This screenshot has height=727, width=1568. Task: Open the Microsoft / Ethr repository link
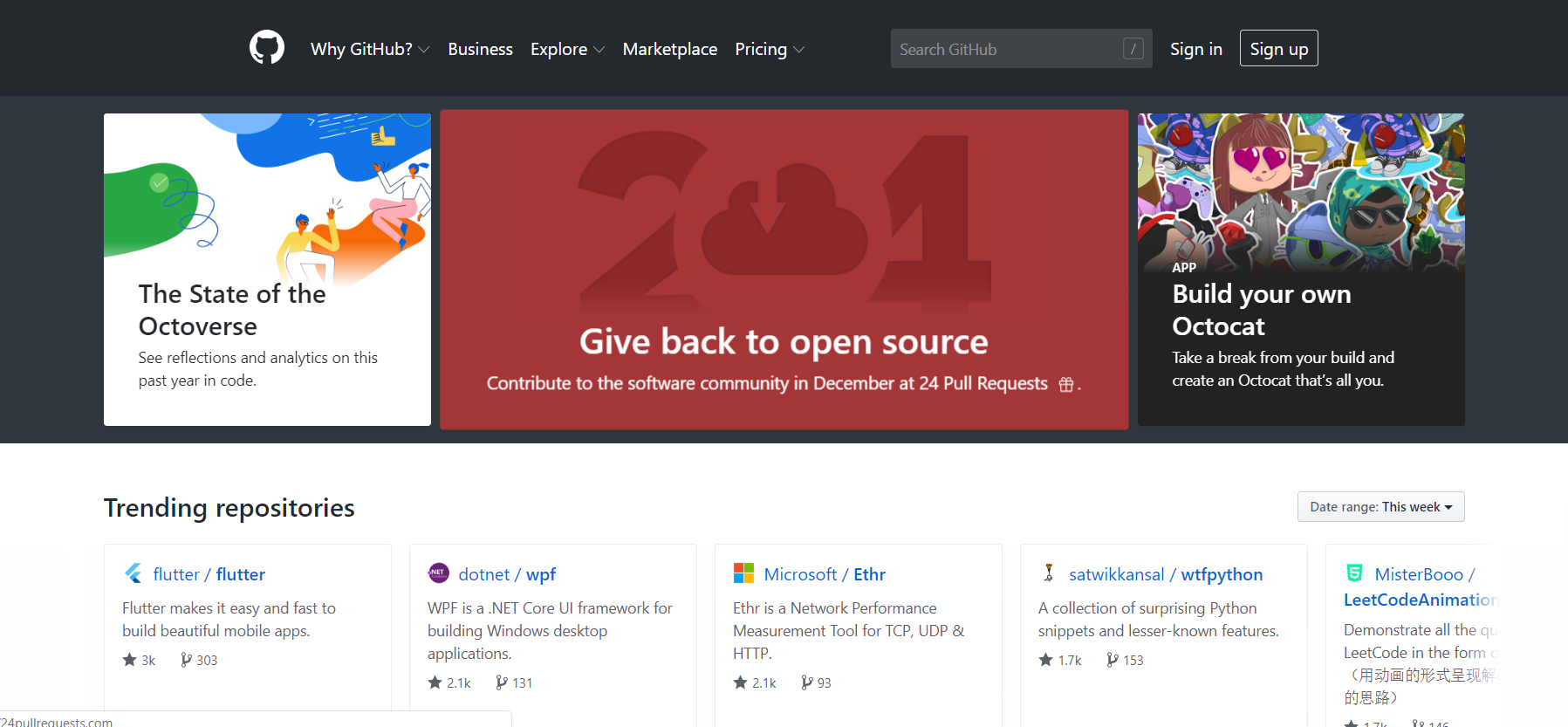pyautogui.click(x=825, y=574)
